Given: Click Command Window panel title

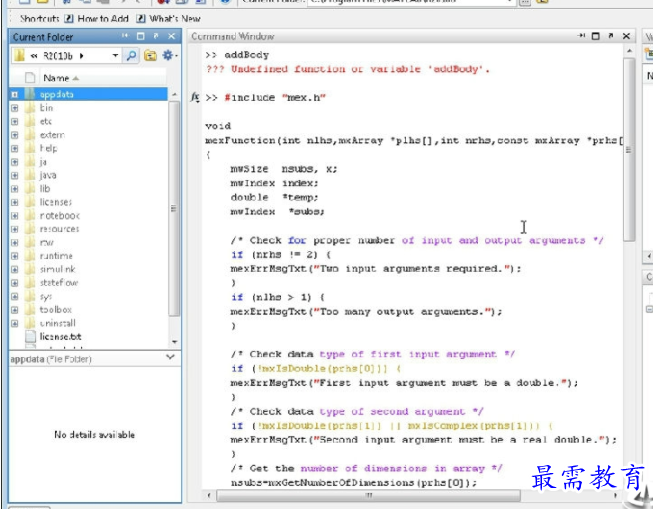Looking at the screenshot, I should (x=233, y=36).
